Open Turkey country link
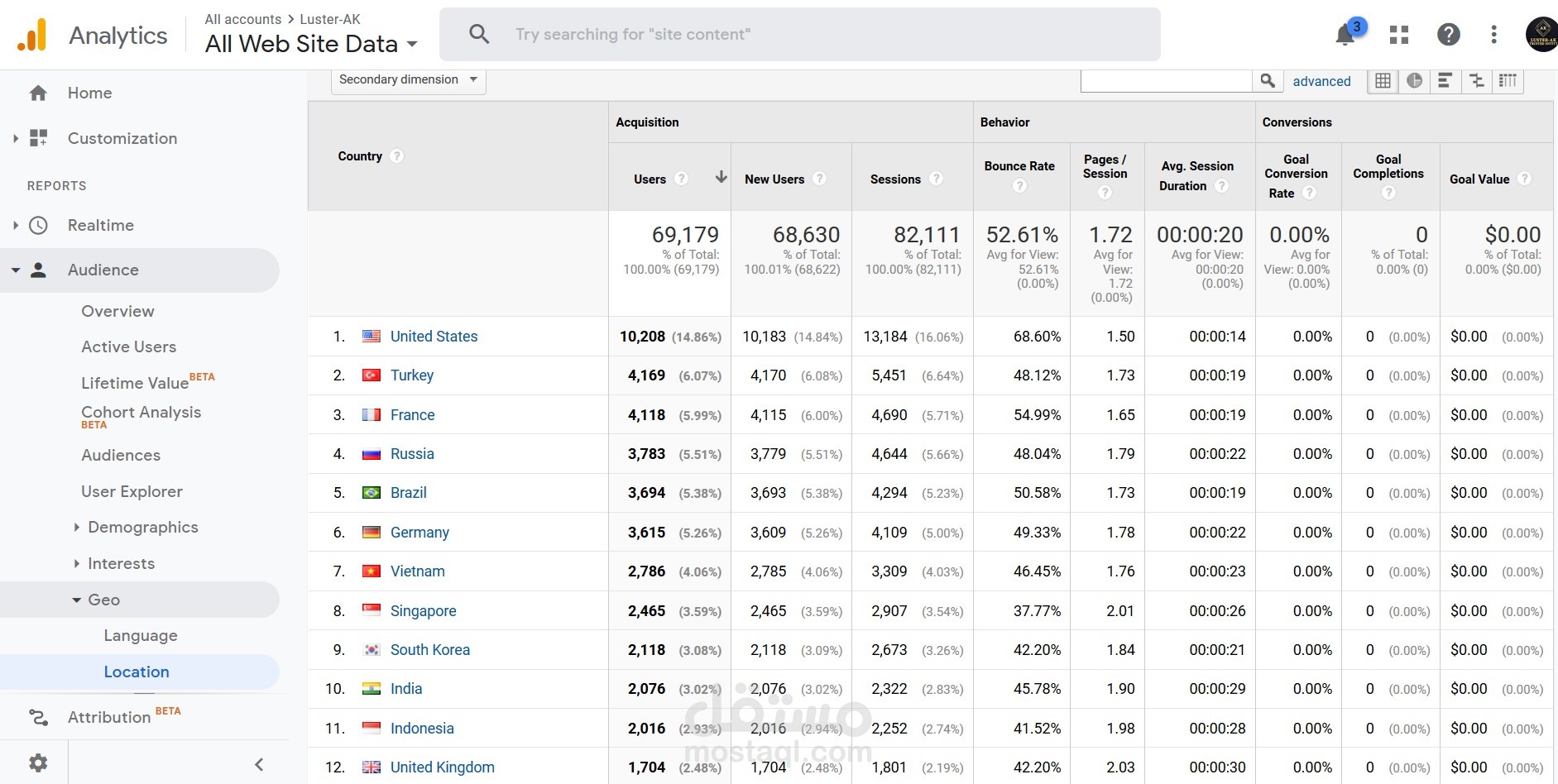The image size is (1558, 784). (412, 375)
